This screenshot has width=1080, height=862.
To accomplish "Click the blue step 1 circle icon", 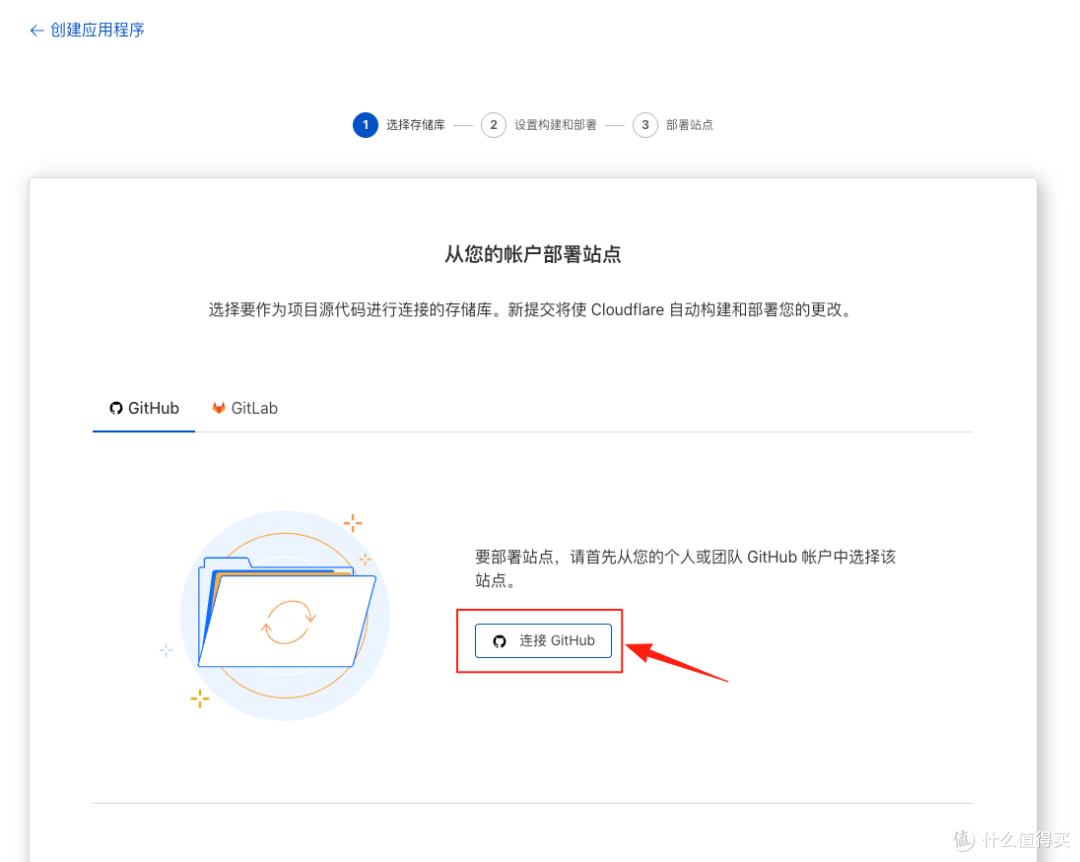I will point(366,124).
